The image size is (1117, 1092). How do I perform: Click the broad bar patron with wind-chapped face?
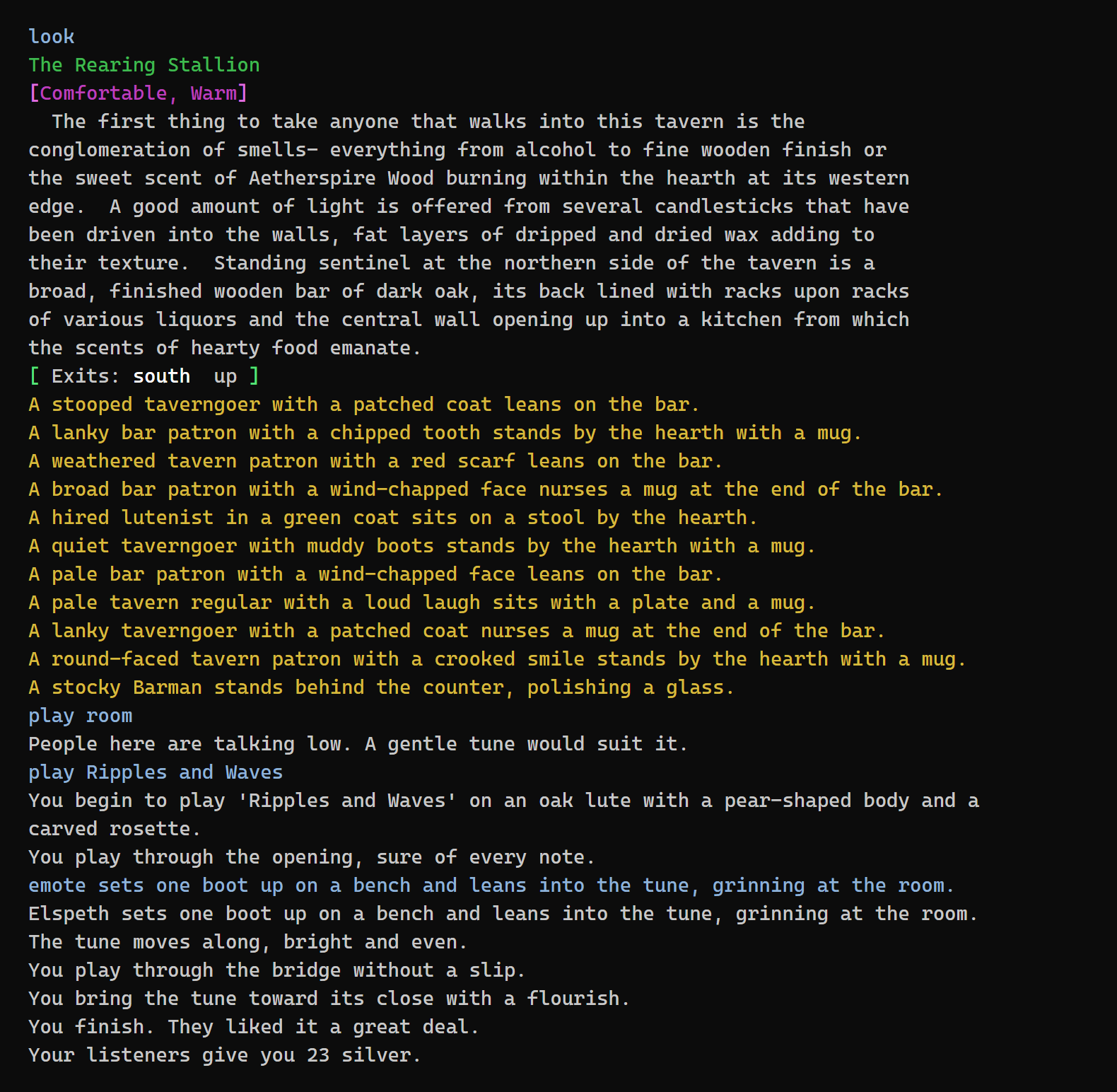[x=486, y=489]
